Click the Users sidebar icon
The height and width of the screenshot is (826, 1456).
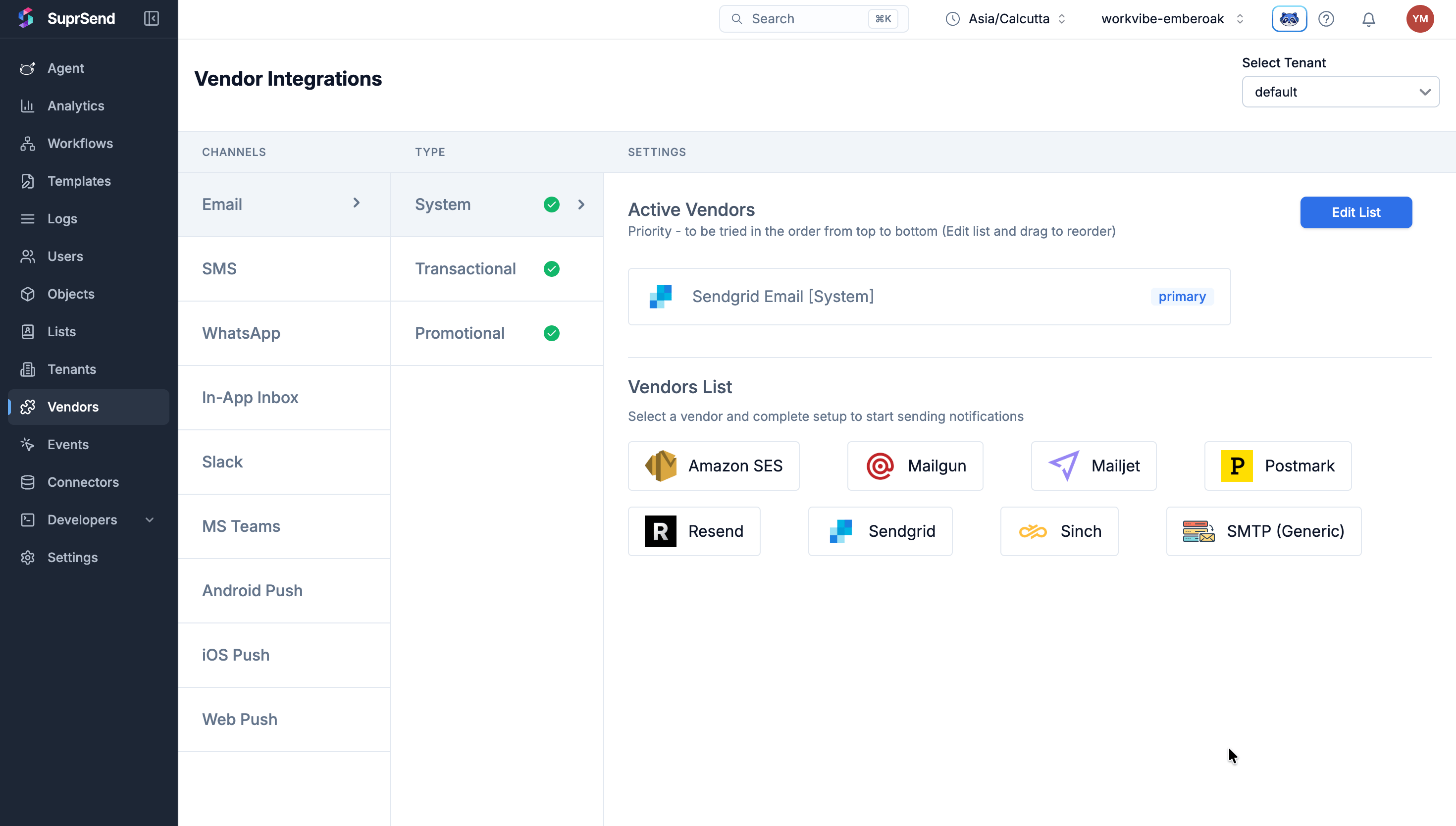coord(27,257)
